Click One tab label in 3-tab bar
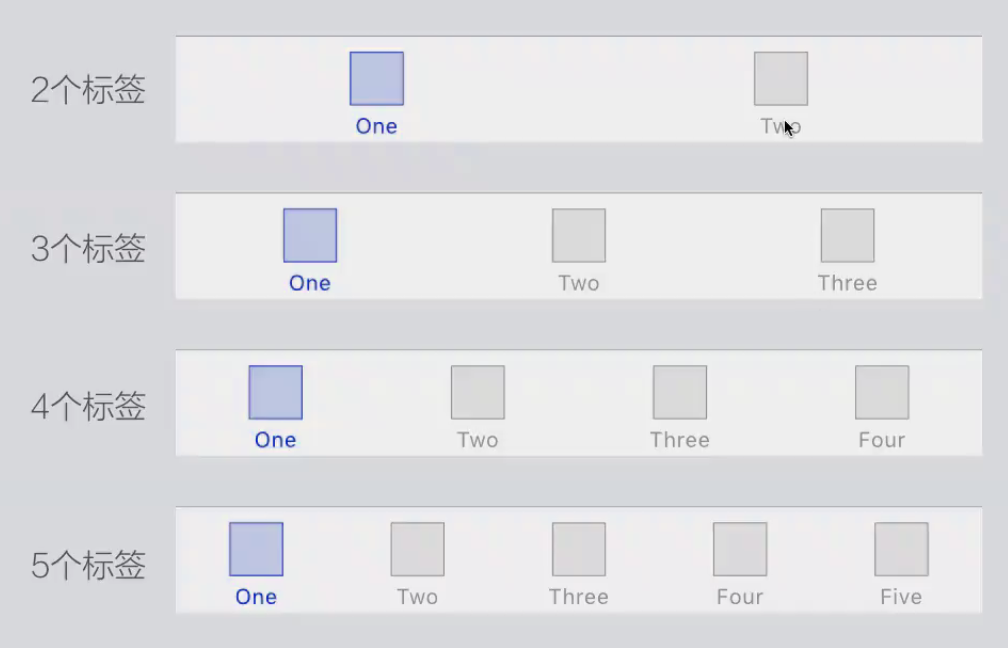The image size is (1008, 648). pos(310,283)
